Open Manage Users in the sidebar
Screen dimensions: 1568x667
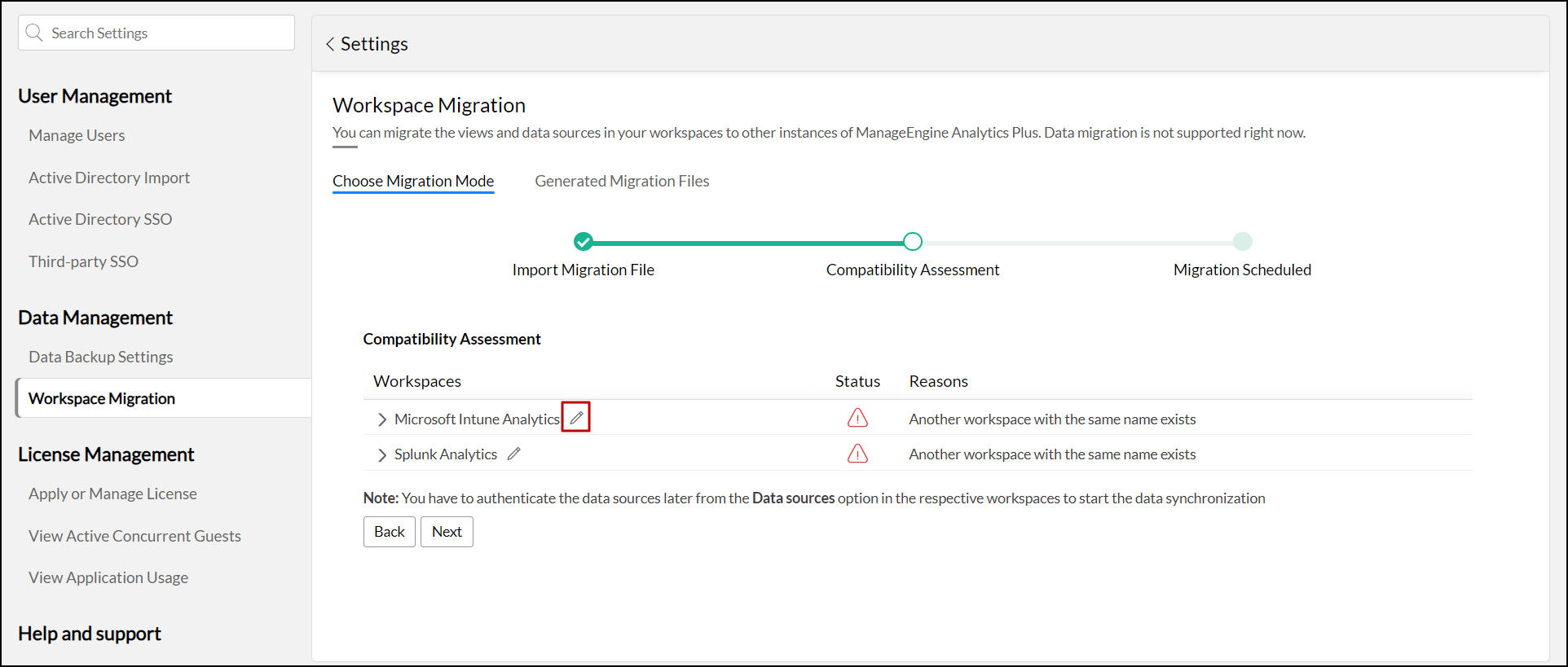click(x=77, y=135)
